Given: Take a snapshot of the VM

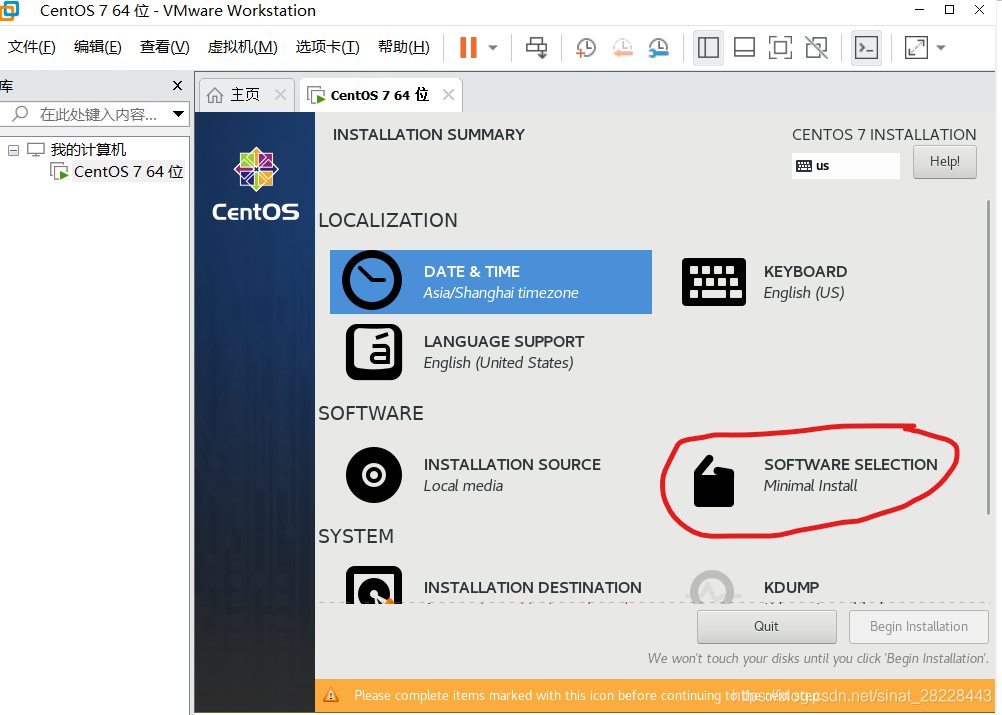Looking at the screenshot, I should (x=585, y=47).
